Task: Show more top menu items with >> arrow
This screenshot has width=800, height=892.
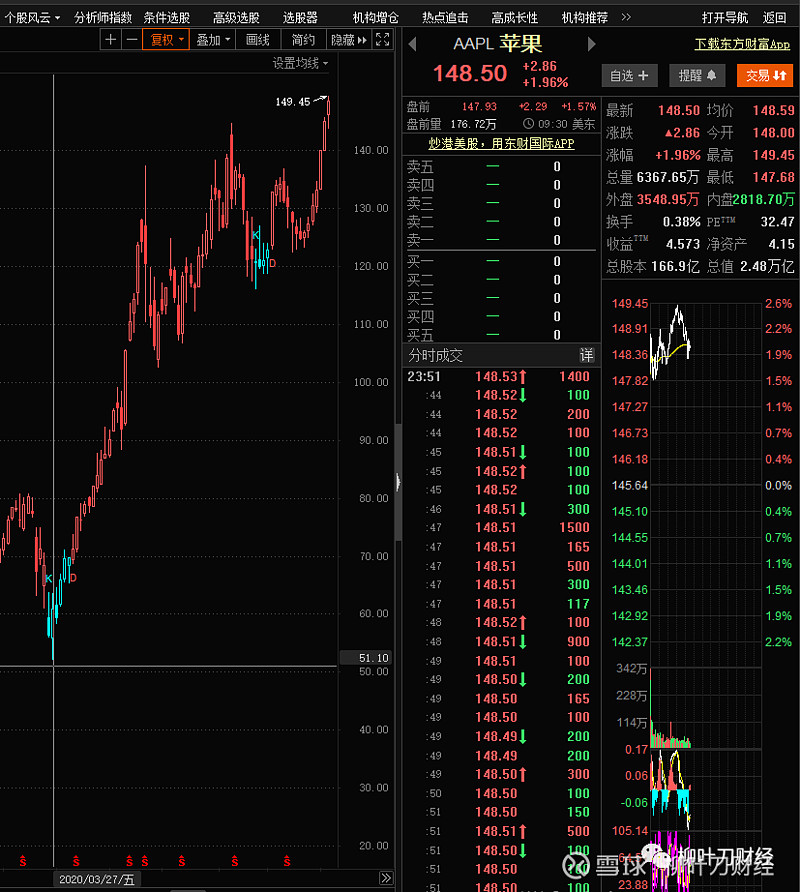Action: coord(626,17)
